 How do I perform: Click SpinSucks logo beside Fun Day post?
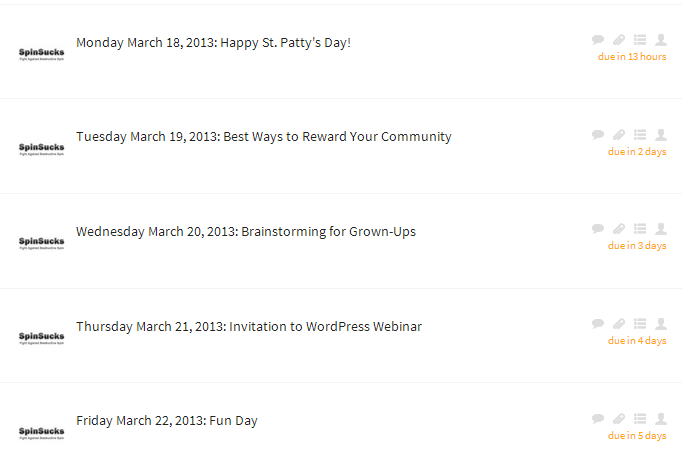point(41,432)
